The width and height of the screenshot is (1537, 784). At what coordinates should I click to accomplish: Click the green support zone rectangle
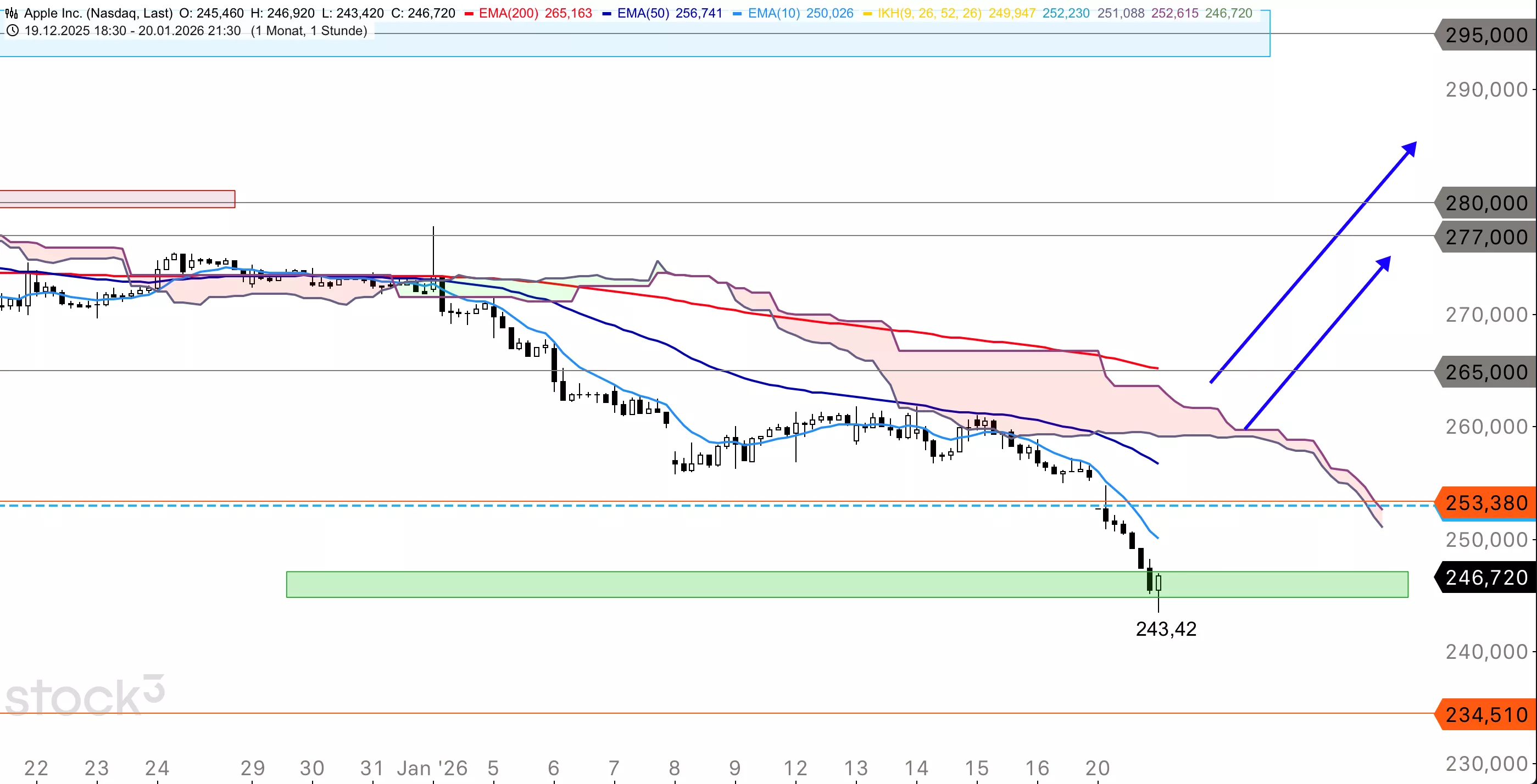716,585
